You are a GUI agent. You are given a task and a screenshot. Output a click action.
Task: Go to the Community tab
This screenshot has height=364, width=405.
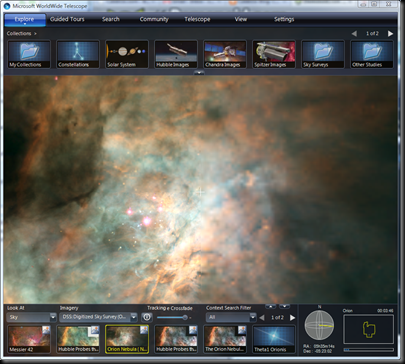pyautogui.click(x=154, y=19)
